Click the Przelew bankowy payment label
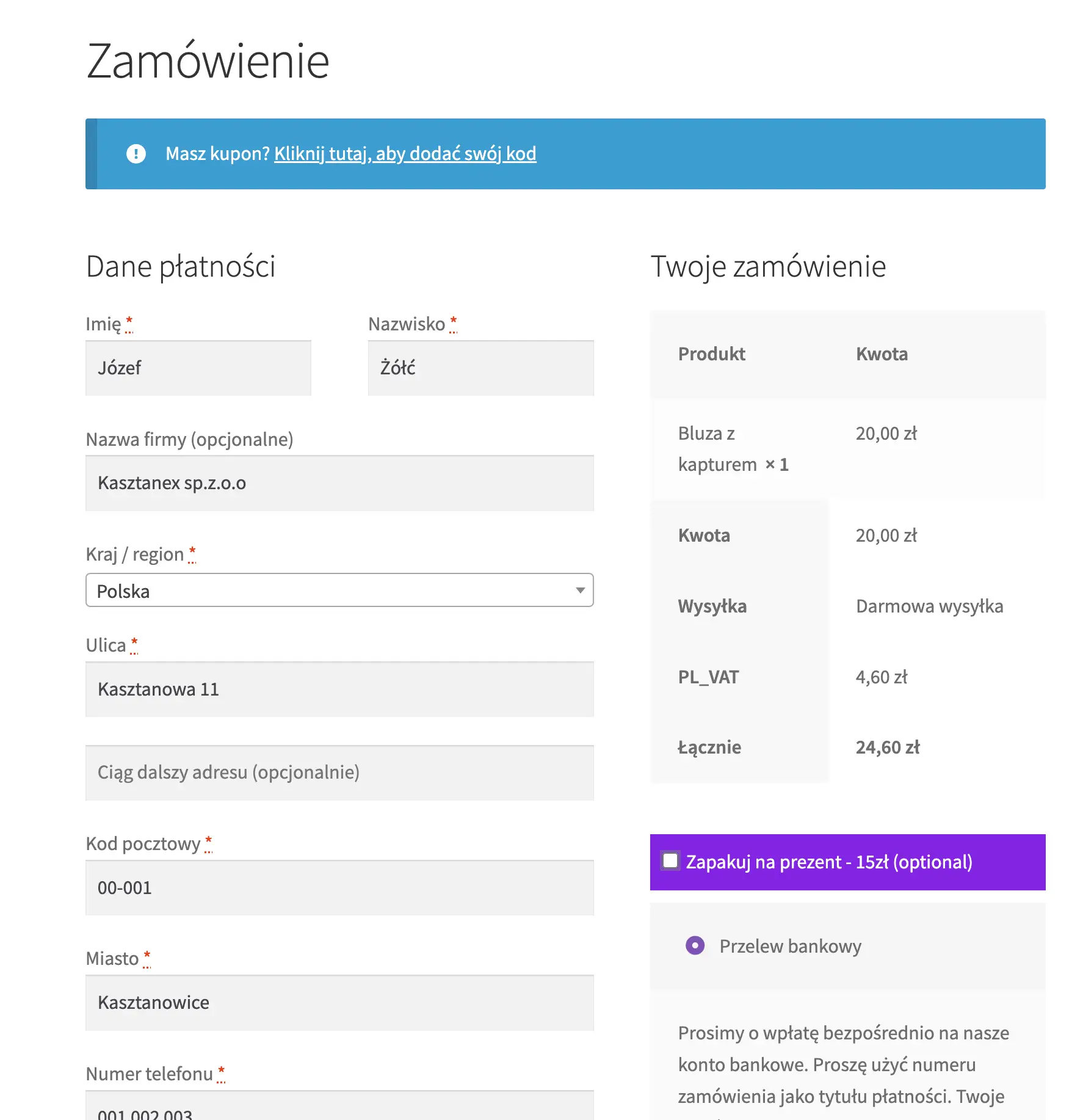 [x=790, y=947]
